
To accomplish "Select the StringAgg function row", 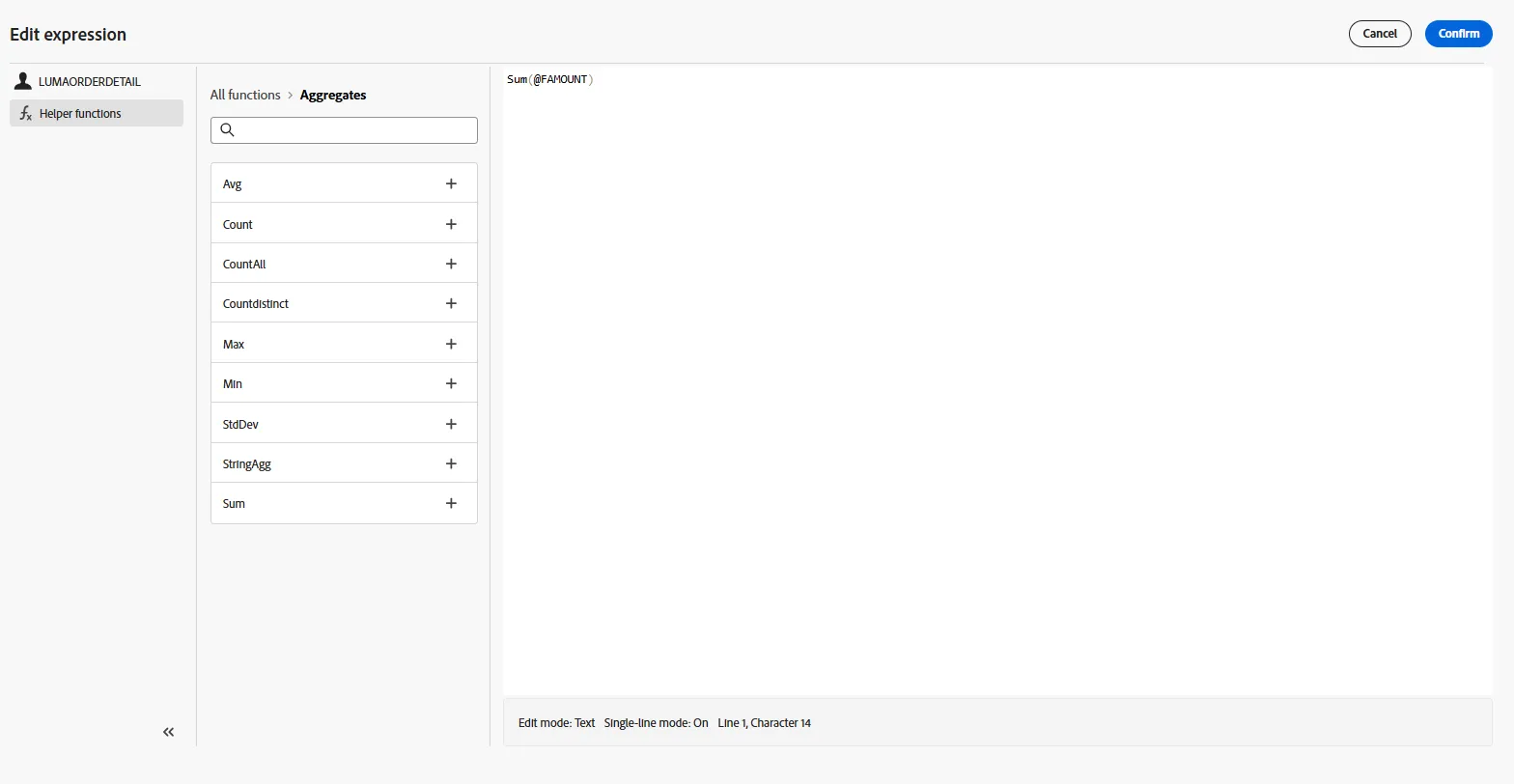I will pyautogui.click(x=344, y=463).
